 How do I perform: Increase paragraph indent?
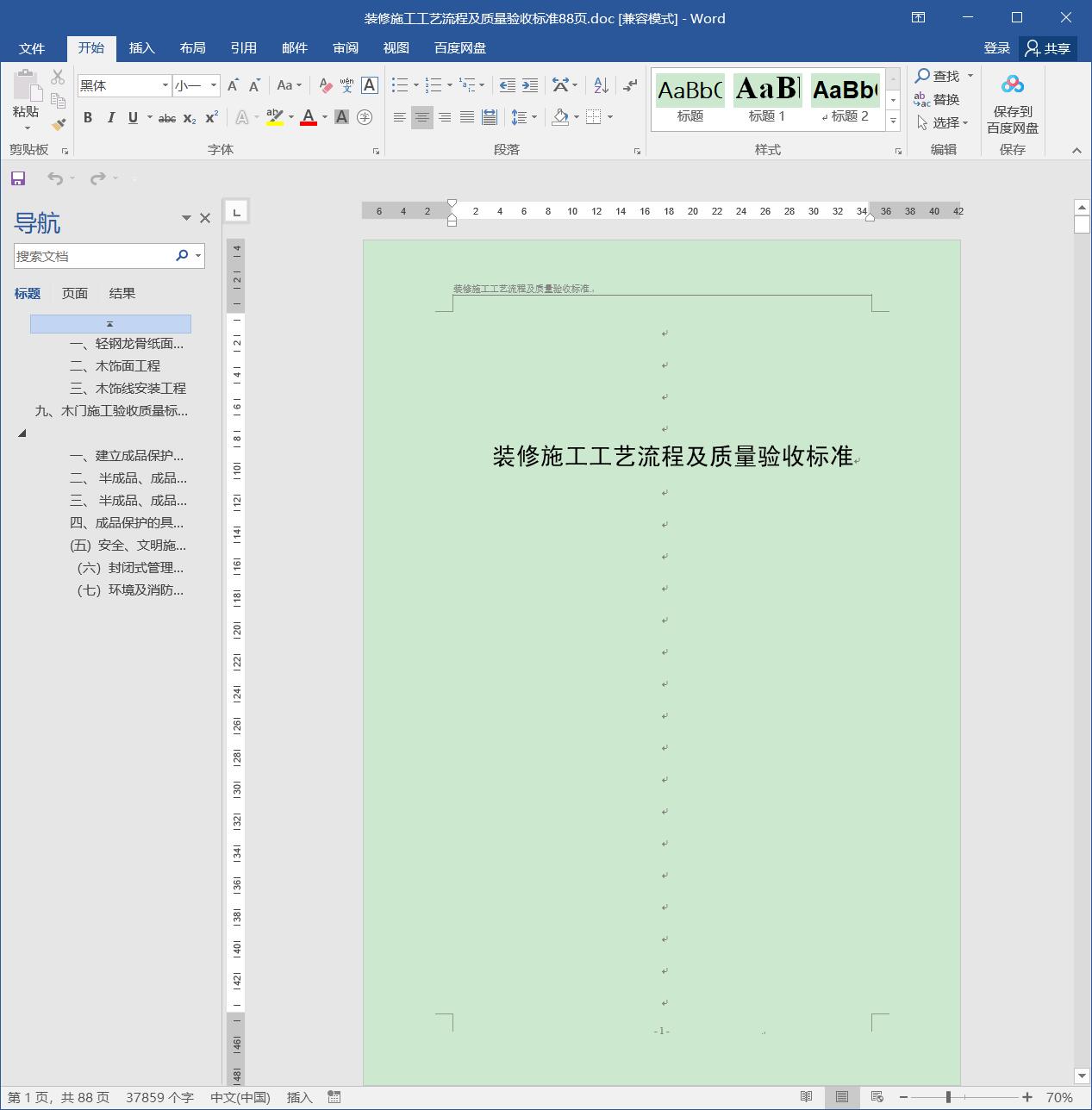pos(530,85)
